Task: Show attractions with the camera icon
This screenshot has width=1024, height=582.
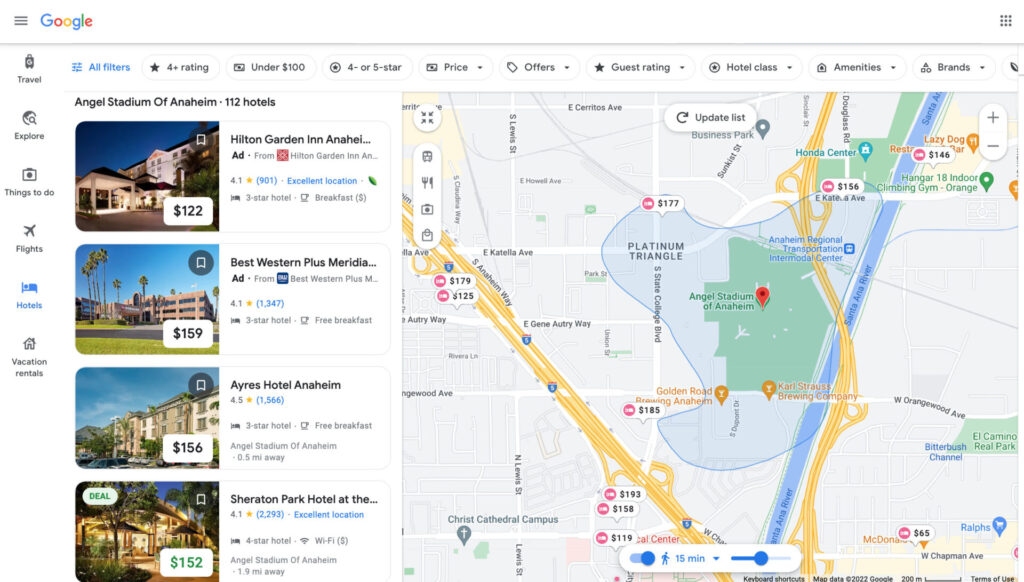Action: click(427, 209)
